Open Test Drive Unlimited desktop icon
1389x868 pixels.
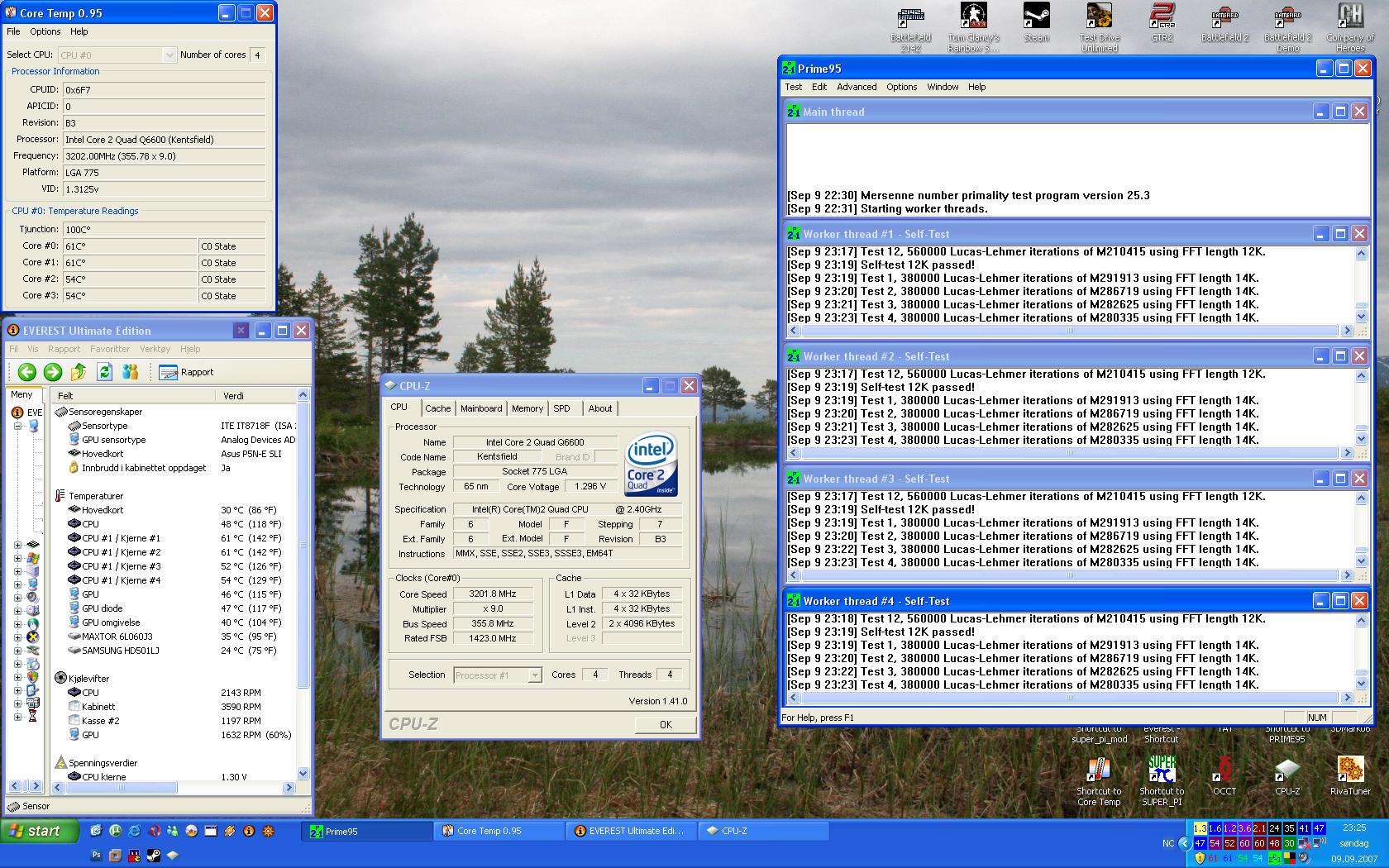1099,27
